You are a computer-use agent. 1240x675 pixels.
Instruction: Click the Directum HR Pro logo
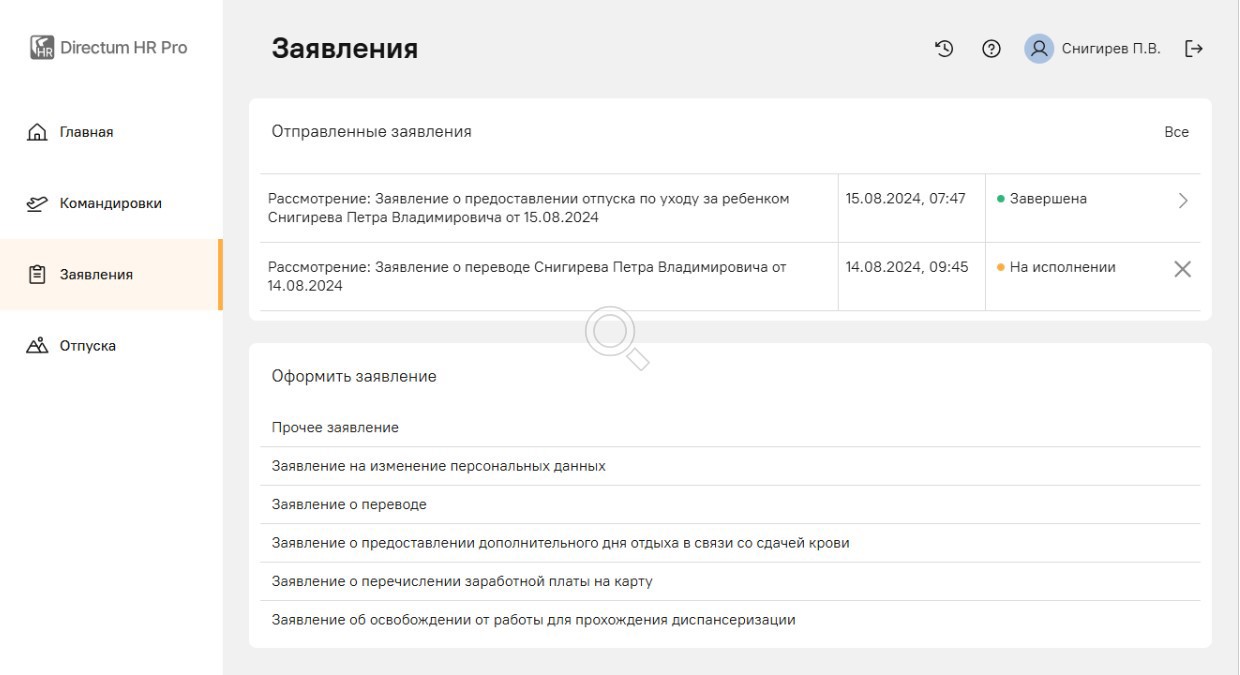[x=42, y=48]
